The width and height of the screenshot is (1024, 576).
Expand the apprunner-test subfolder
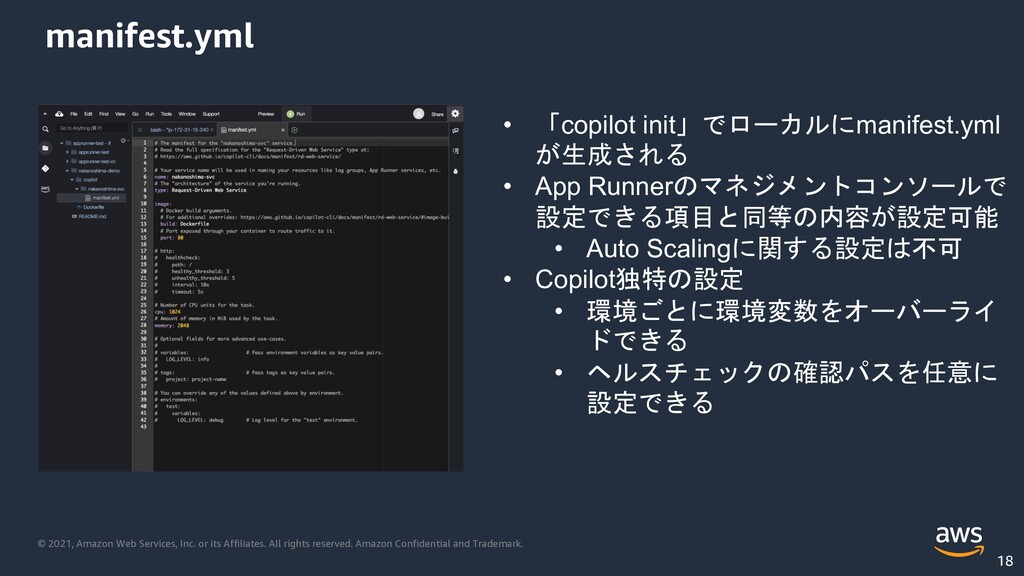[67, 152]
